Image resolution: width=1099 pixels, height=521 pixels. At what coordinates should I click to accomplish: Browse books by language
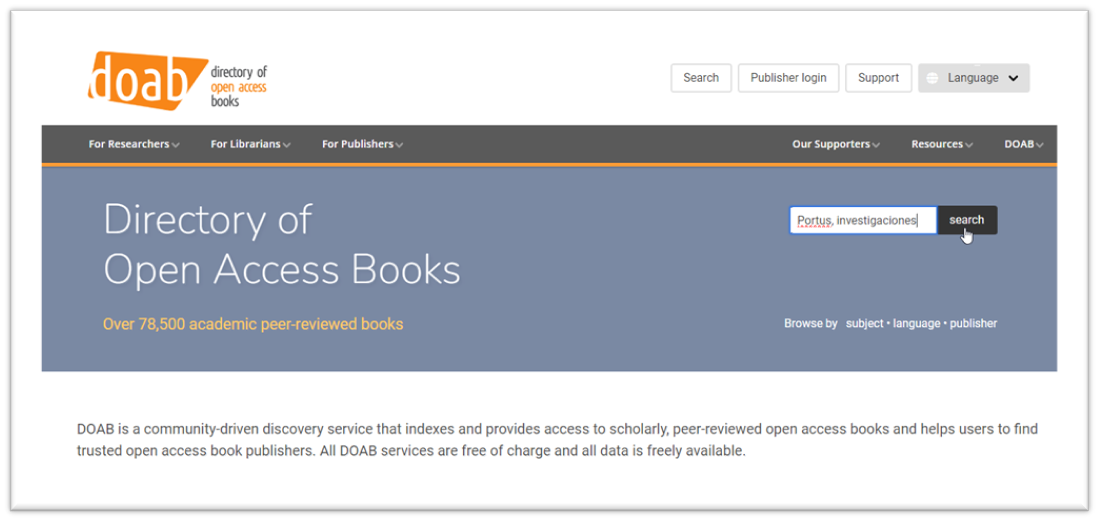(916, 323)
